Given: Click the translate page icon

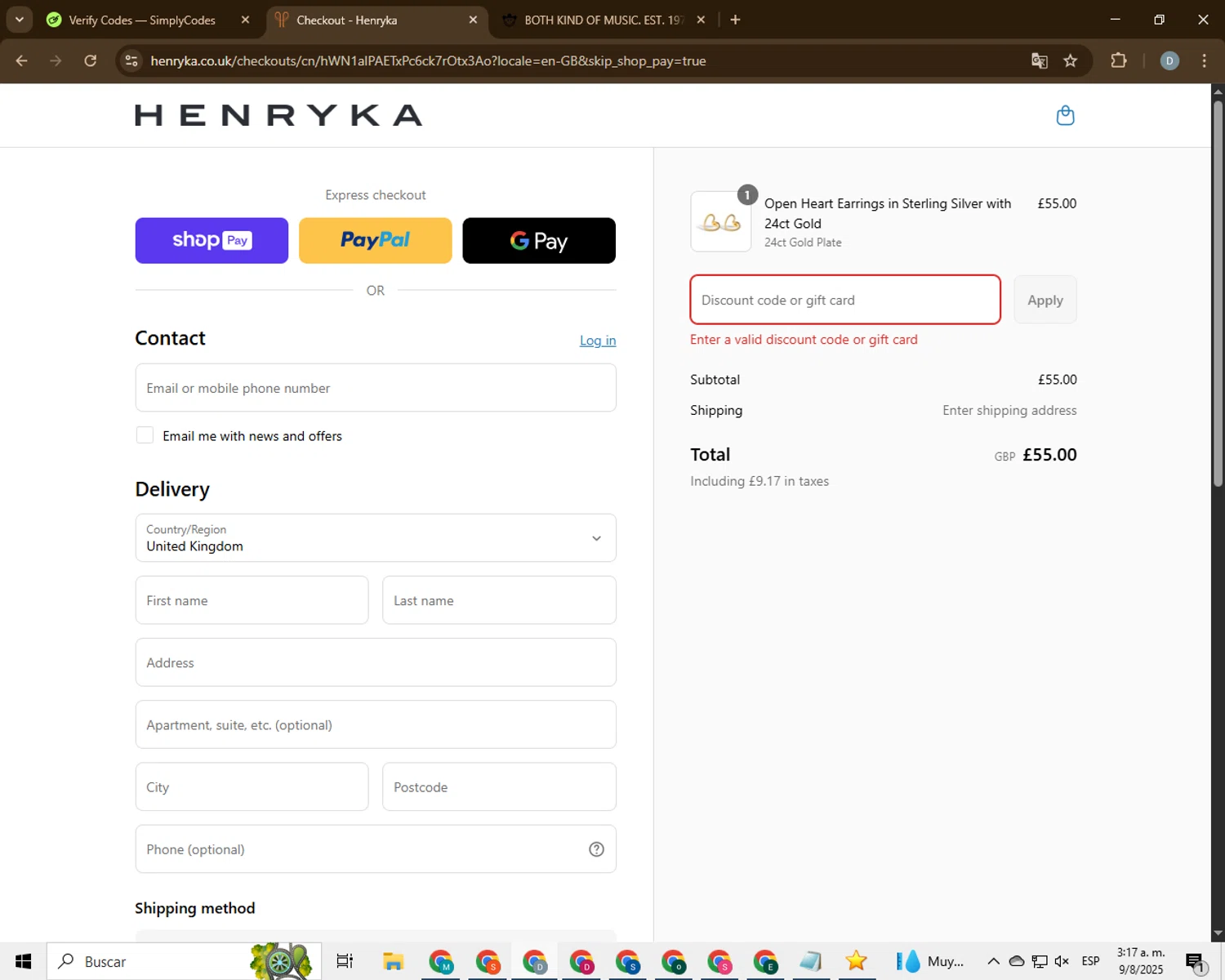Looking at the screenshot, I should coord(1039,61).
